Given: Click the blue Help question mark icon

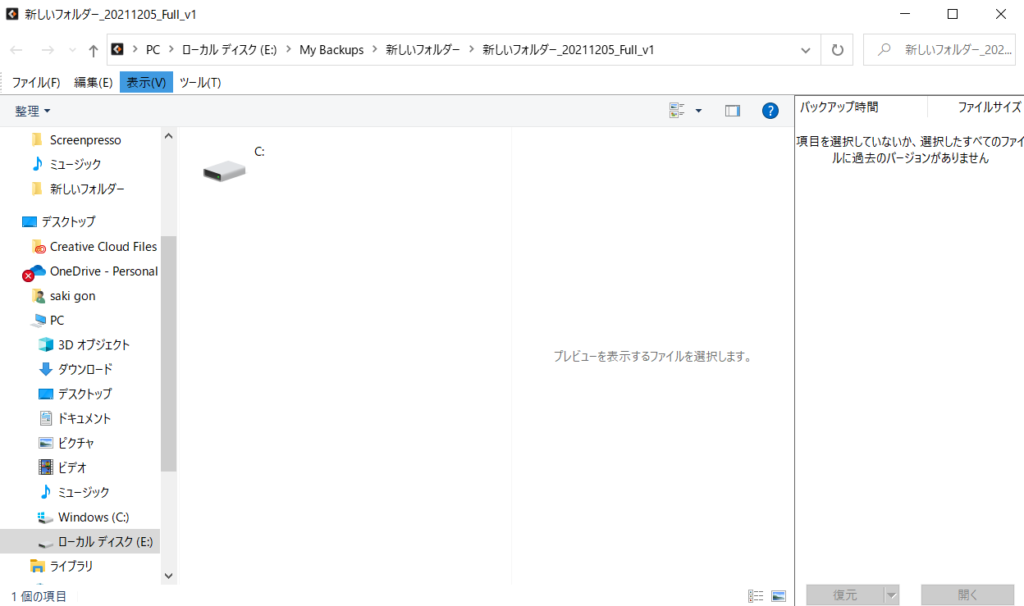Looking at the screenshot, I should click(x=769, y=110).
